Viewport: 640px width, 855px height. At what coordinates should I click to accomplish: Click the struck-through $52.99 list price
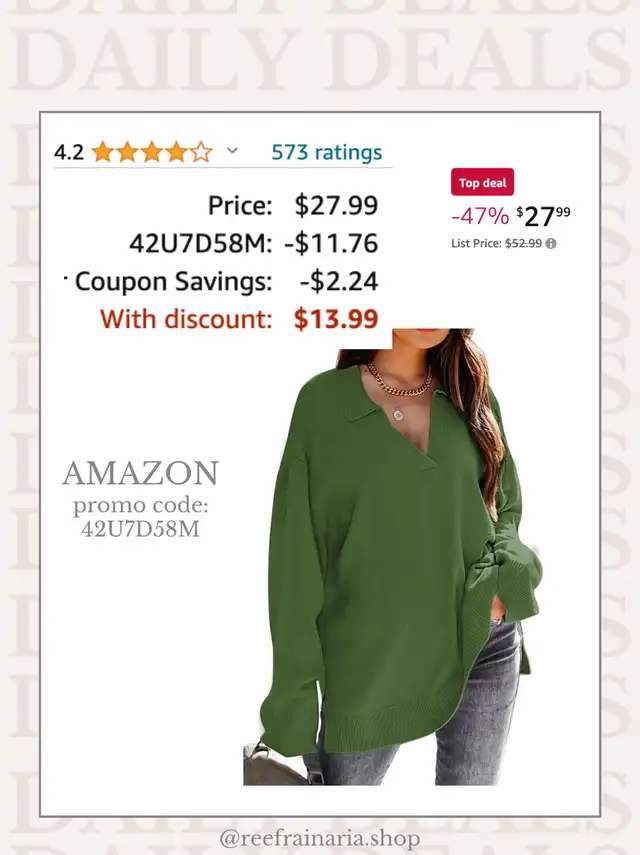coord(523,243)
